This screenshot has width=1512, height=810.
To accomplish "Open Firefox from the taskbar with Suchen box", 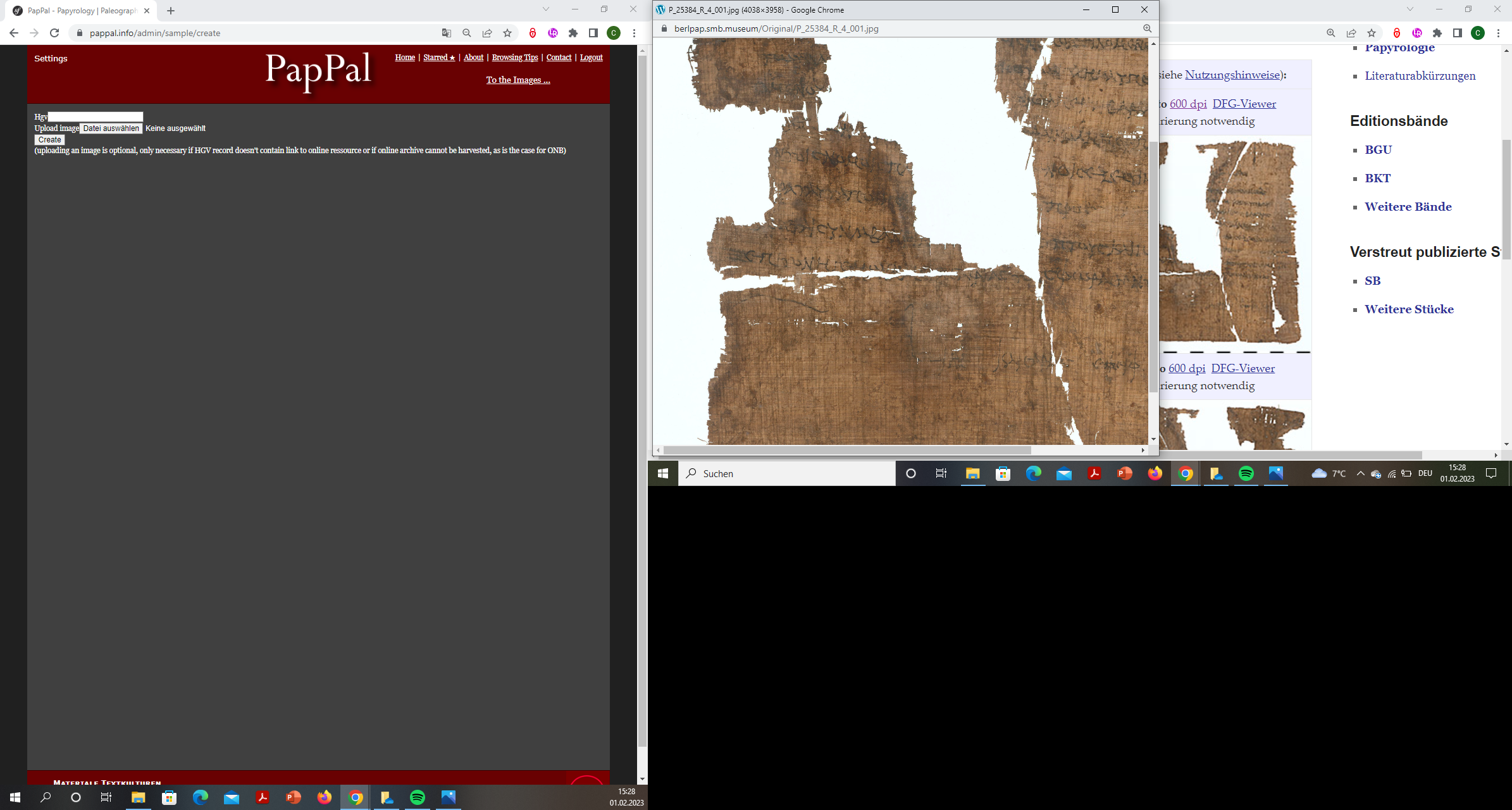I will (x=1155, y=473).
